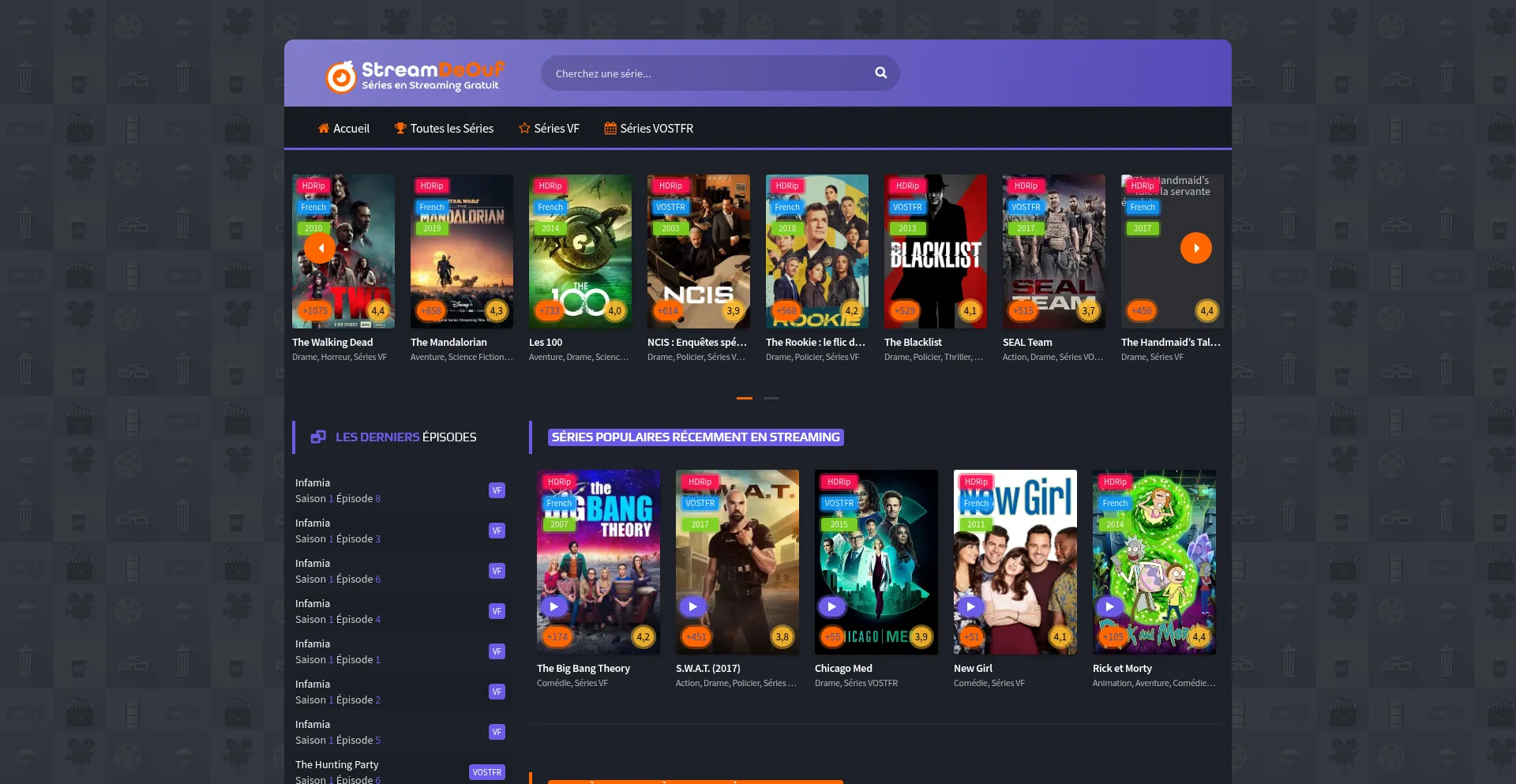Open the Les 100 poster
The image size is (1516, 784).
coord(580,251)
